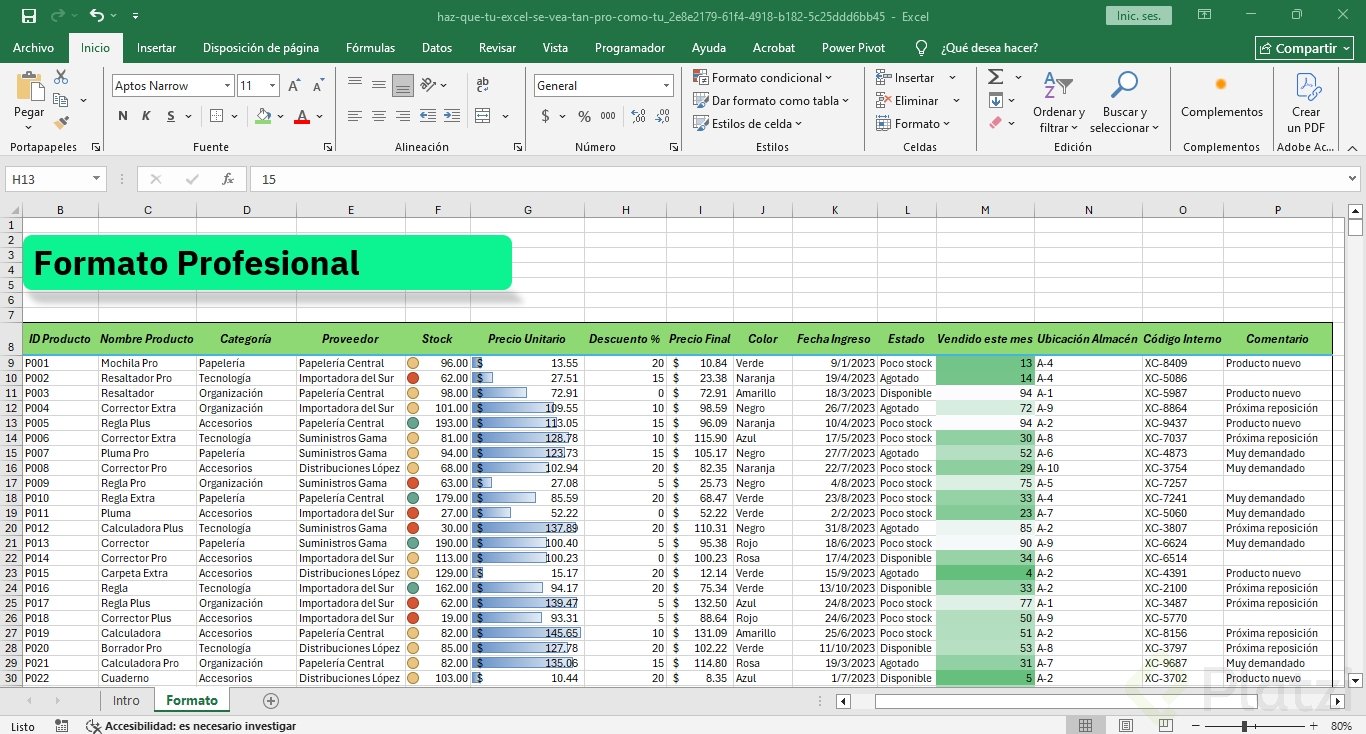Click the decrease decimals icon

(661, 116)
